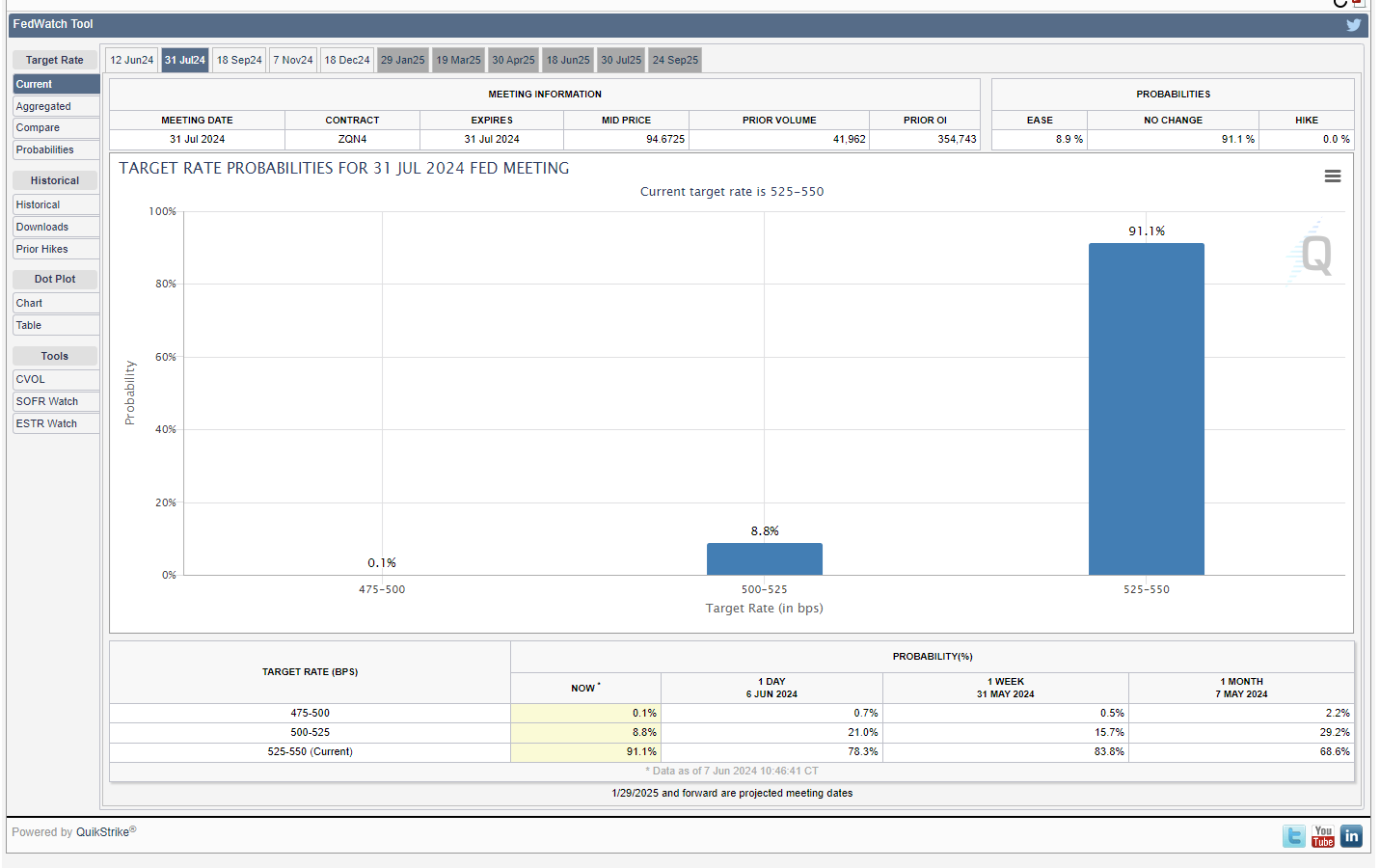
Task: Select the 12 Jun24 meeting tab
Action: [131, 60]
